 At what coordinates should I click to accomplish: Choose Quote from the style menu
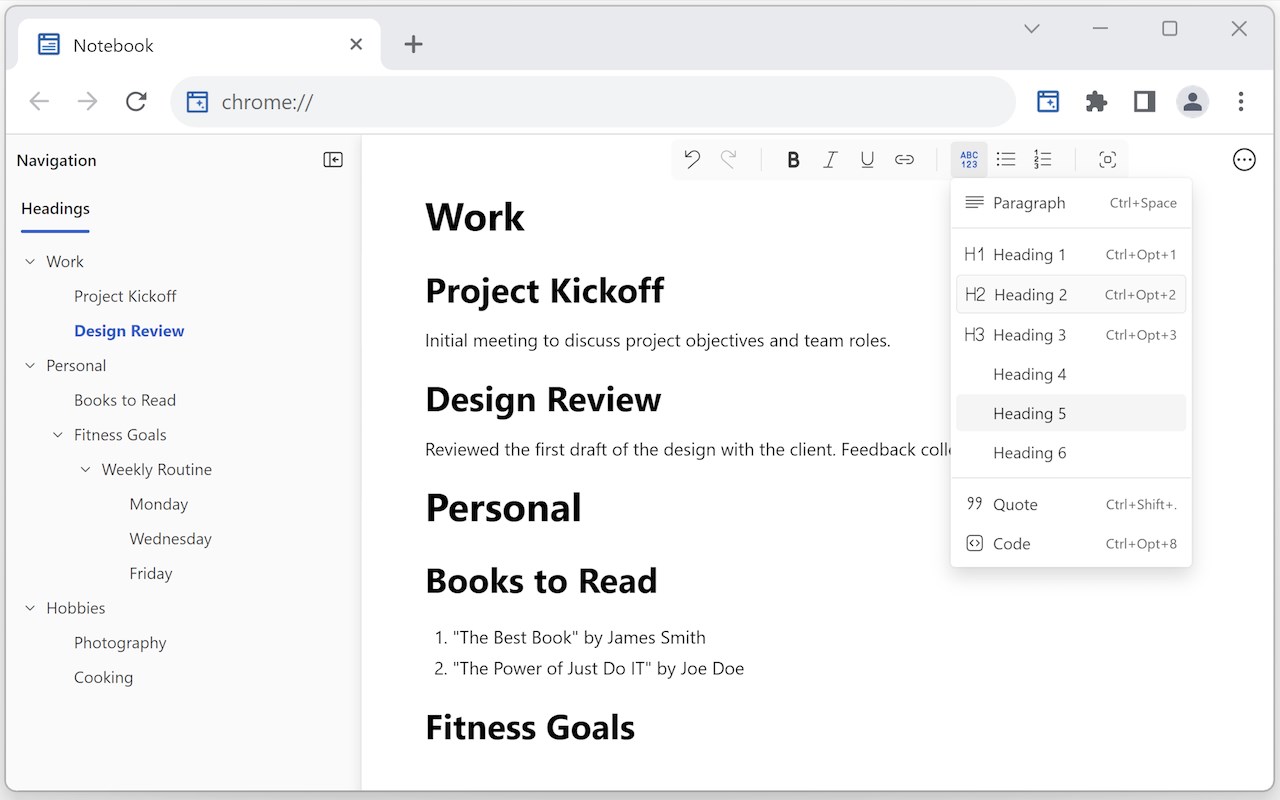click(x=1071, y=505)
